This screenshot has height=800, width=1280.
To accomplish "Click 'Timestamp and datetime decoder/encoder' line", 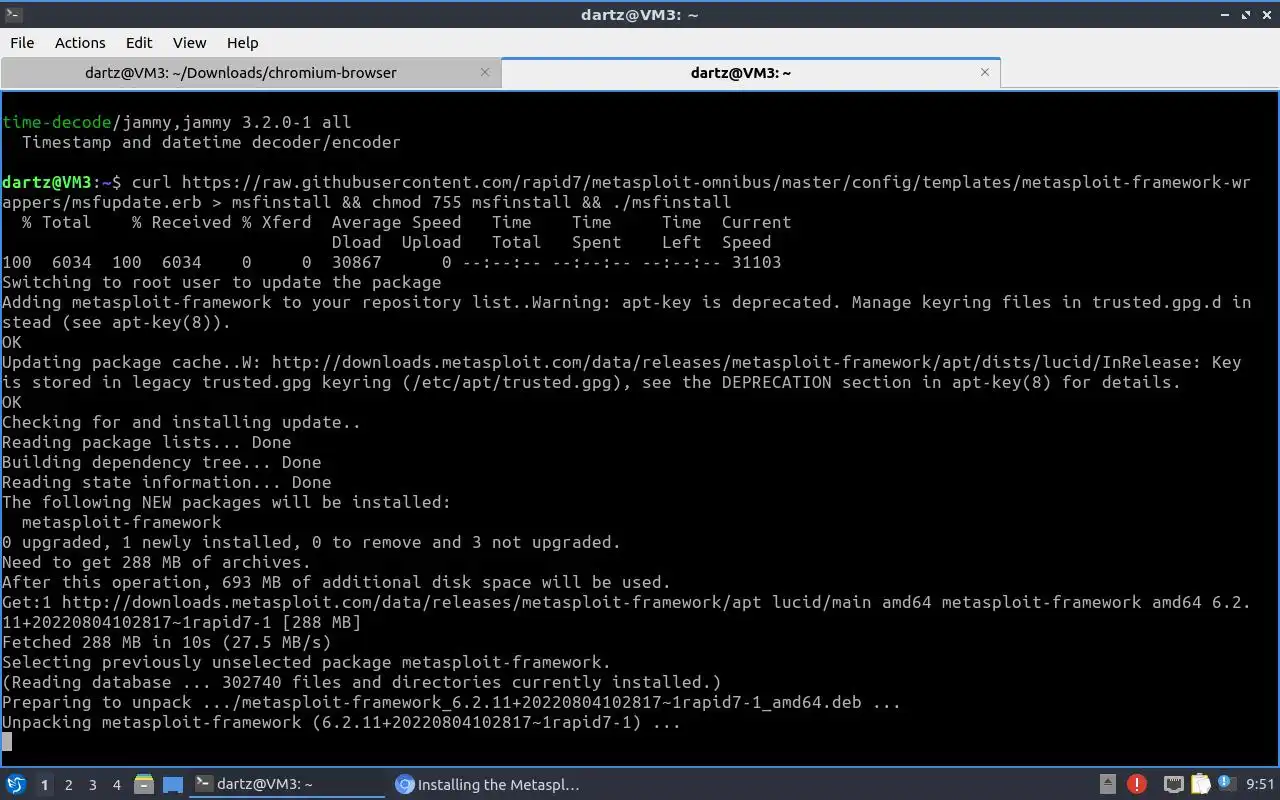I will 211,142.
